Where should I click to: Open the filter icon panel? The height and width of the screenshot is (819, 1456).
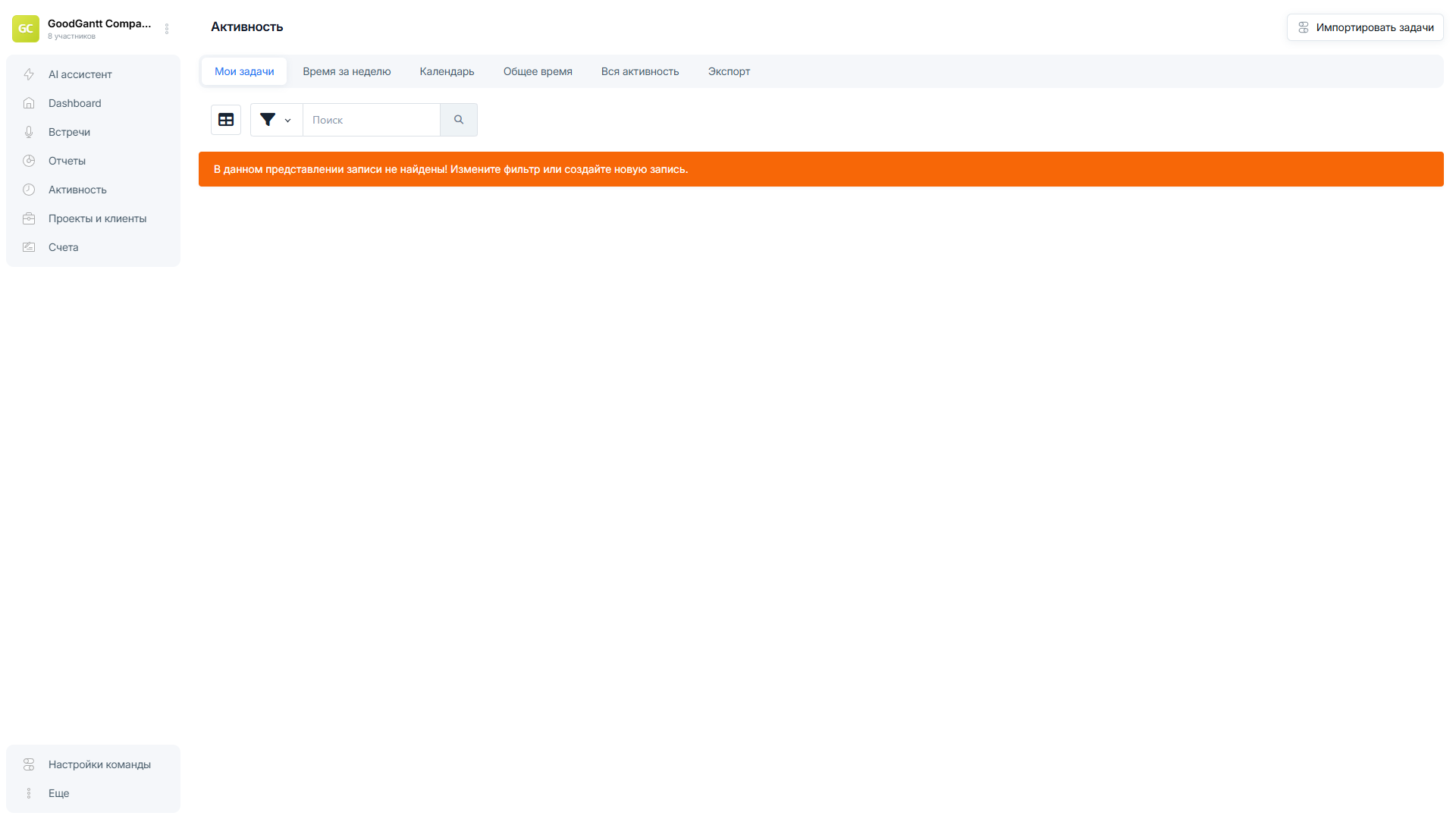tap(268, 119)
